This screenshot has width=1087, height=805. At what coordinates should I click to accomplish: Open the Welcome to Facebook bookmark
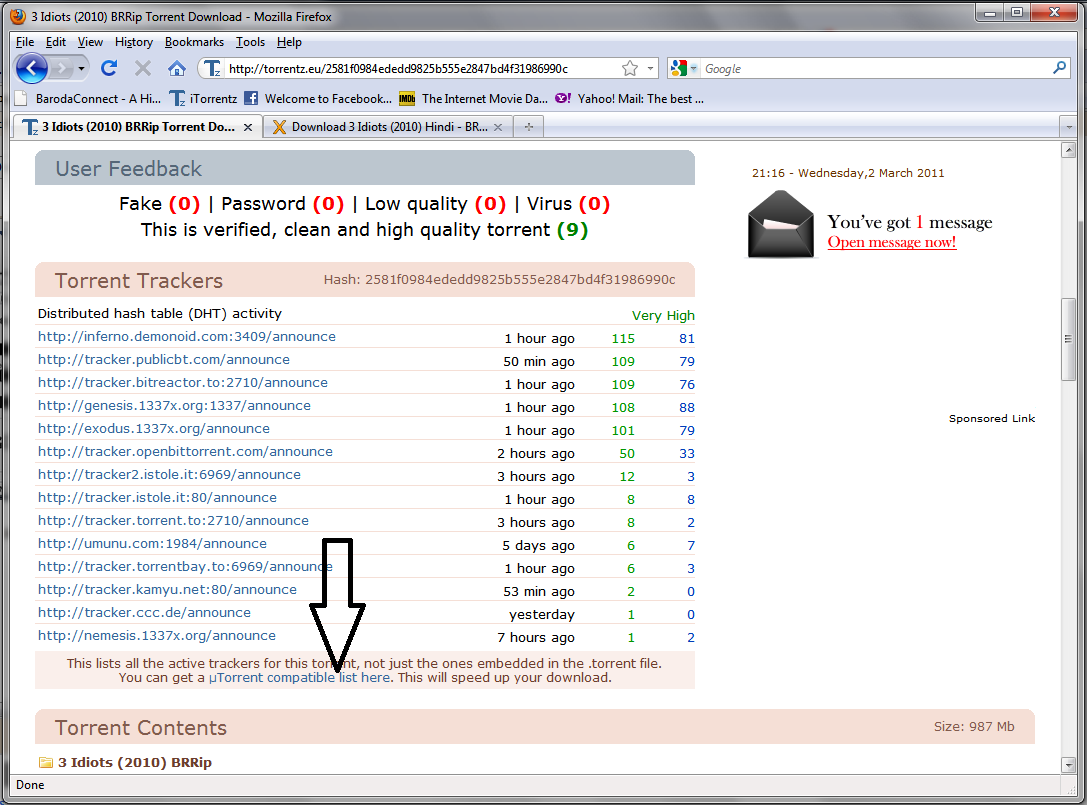click(318, 99)
